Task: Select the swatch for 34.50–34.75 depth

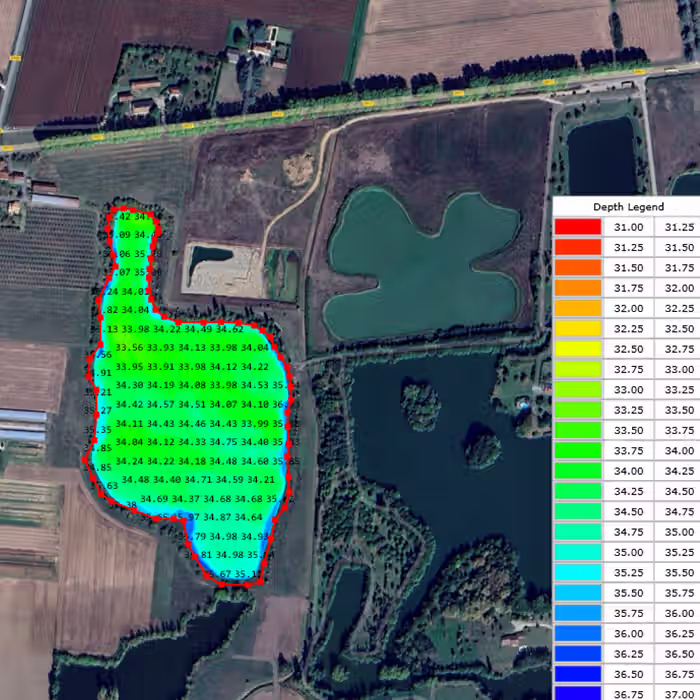Action: click(x=578, y=511)
